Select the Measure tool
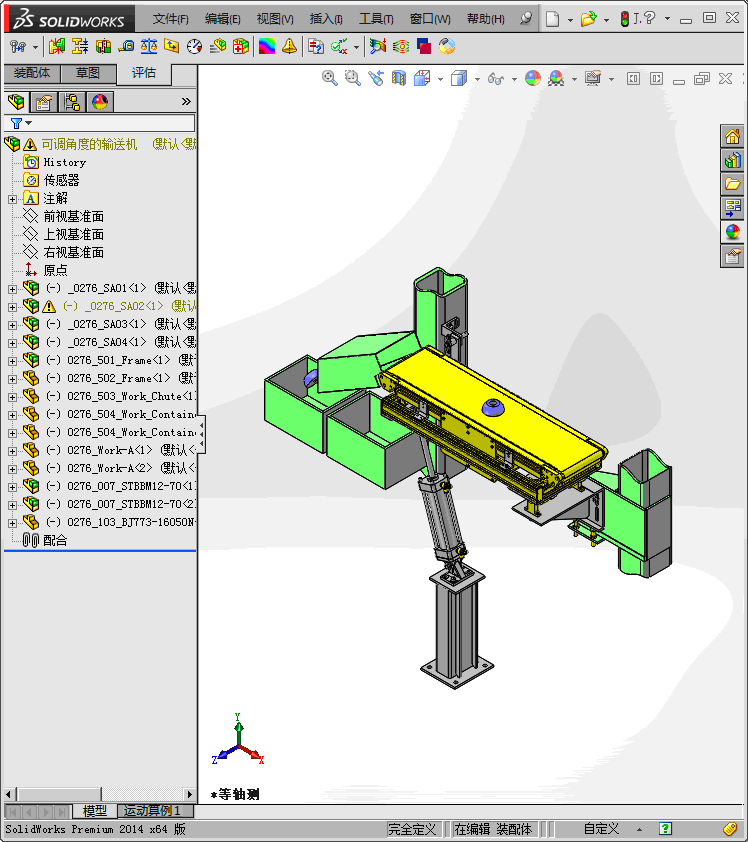Viewport: 748px width, 842px height. tap(126, 47)
